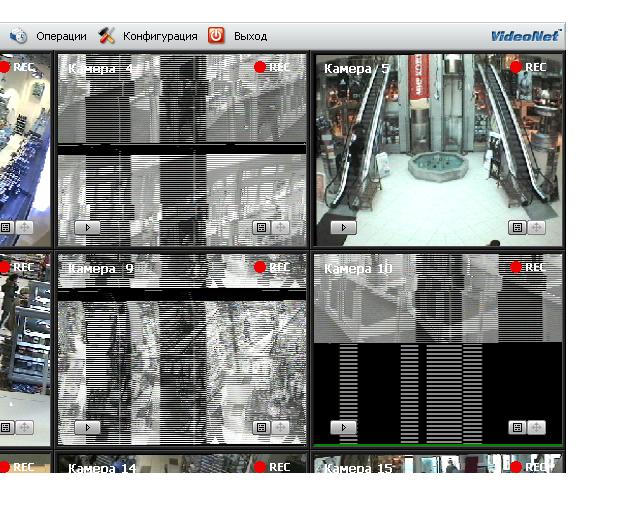Viewport: 640px width, 512px height.
Task: Click the Выход menu item
Action: (250, 36)
